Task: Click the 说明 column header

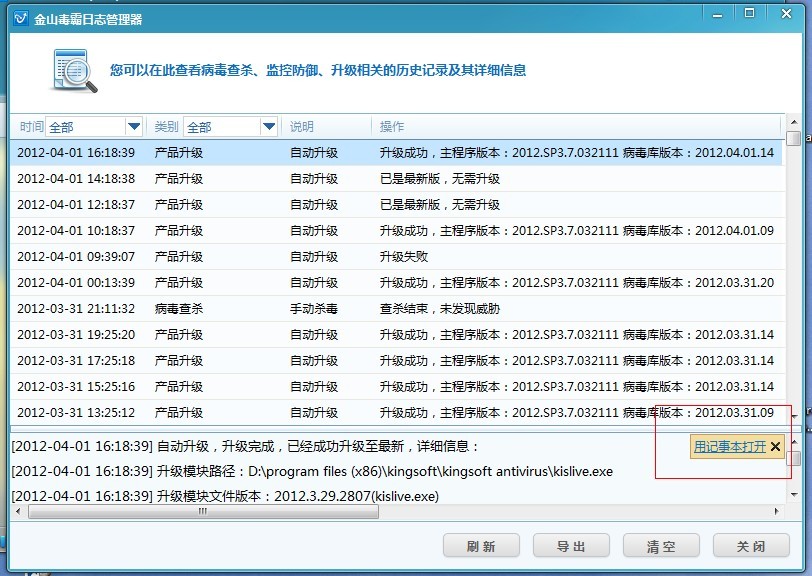Action: 302,127
